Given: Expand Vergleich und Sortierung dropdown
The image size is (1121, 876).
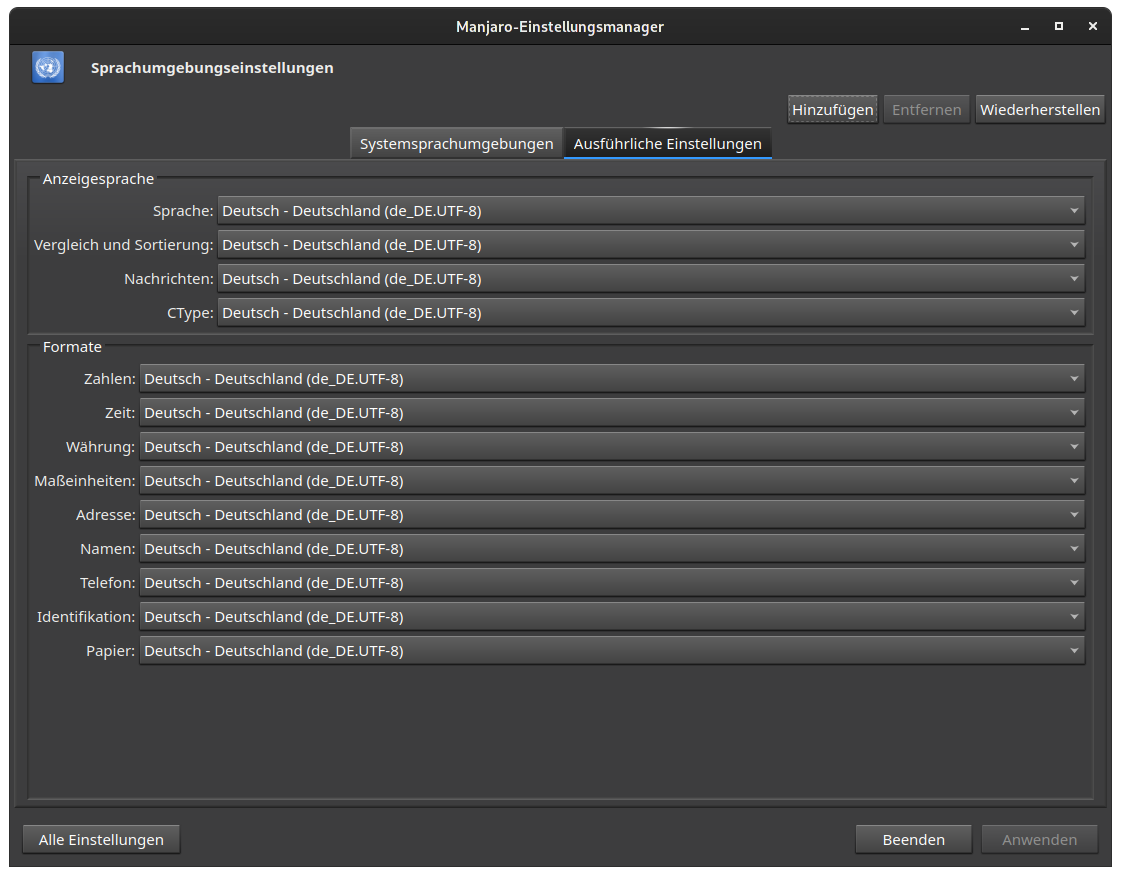Looking at the screenshot, I should 650,245.
